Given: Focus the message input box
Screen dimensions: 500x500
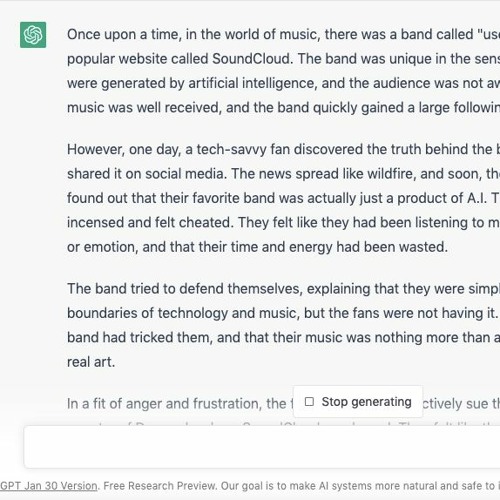Looking at the screenshot, I should [x=262, y=447].
